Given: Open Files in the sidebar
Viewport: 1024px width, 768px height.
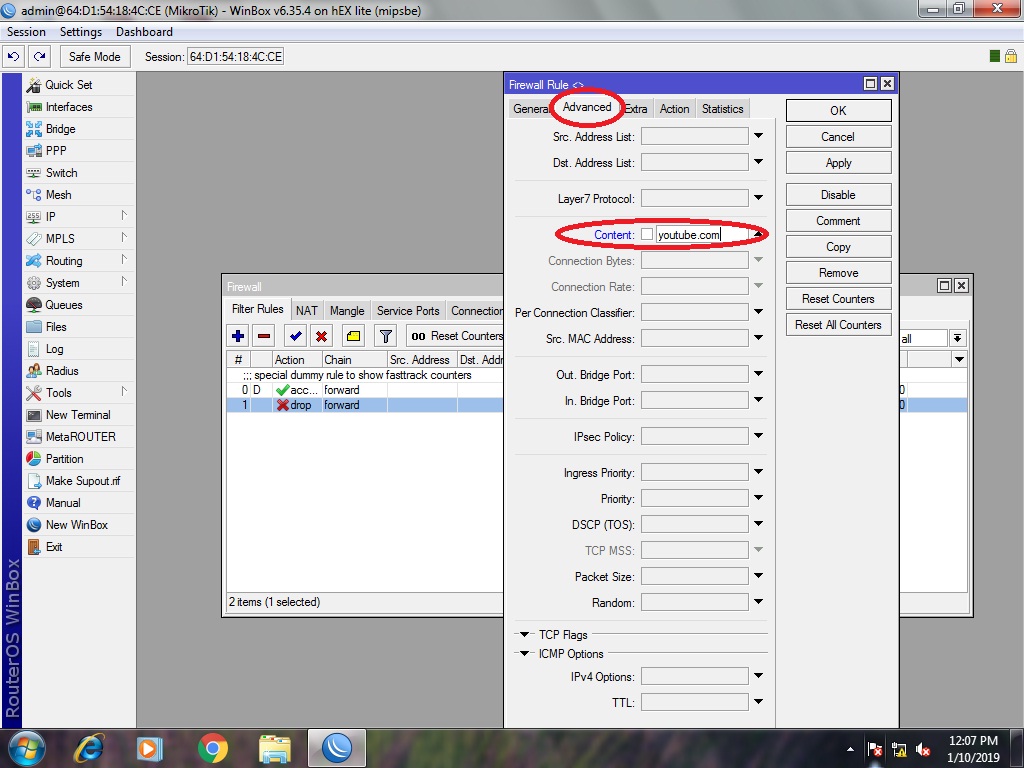Looking at the screenshot, I should [56, 327].
